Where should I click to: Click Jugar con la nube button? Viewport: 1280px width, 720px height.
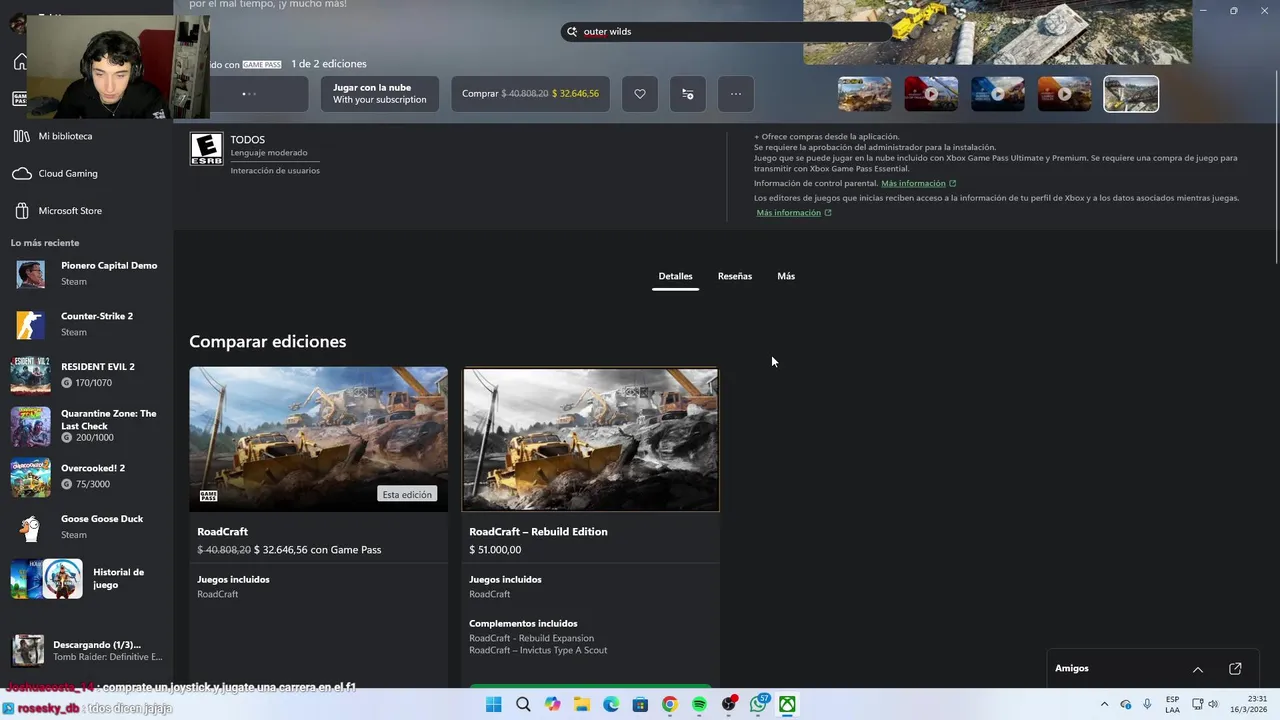coord(380,94)
